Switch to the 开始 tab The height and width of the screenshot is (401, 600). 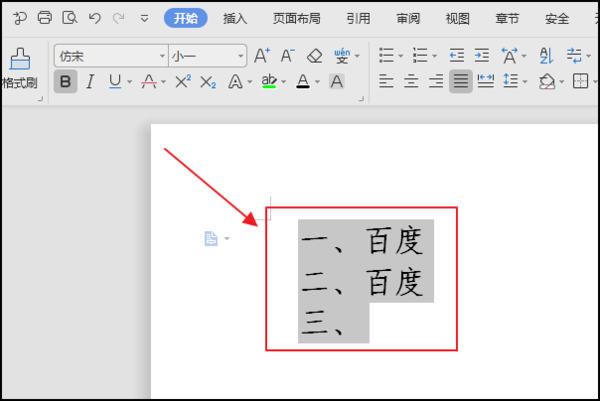[186, 18]
